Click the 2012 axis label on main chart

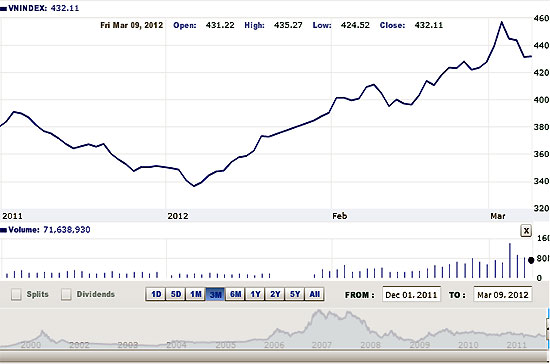[178, 216]
